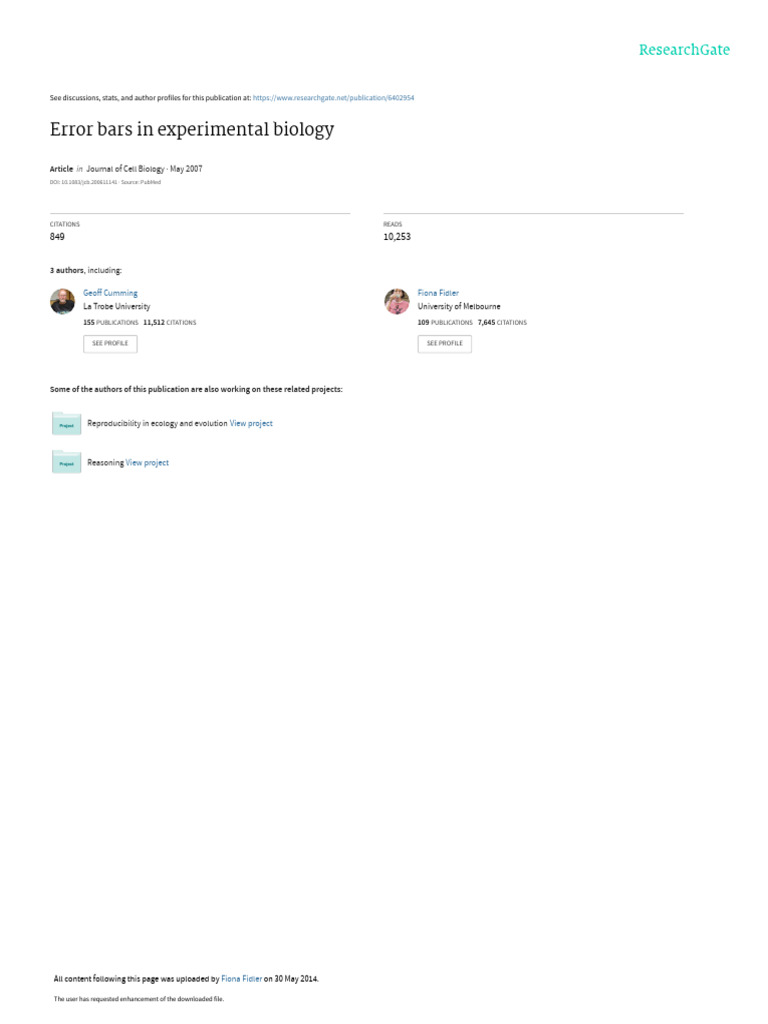The image size is (768, 1024).
Task: Open View project for Reproducibility in ecology
Action: 251,424
